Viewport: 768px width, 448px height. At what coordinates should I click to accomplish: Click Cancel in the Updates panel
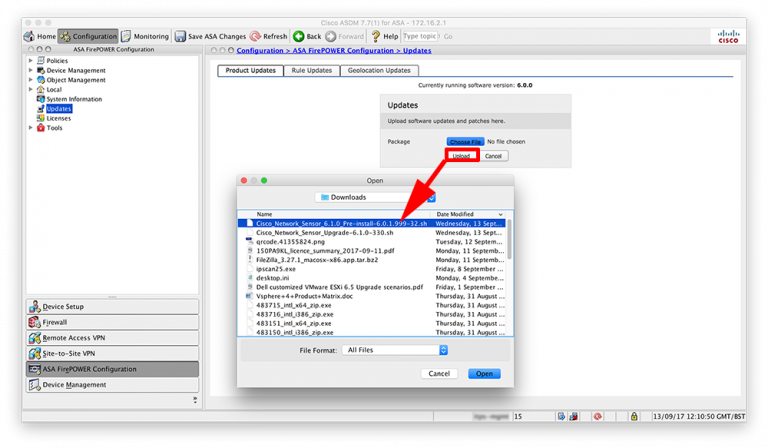coord(493,156)
